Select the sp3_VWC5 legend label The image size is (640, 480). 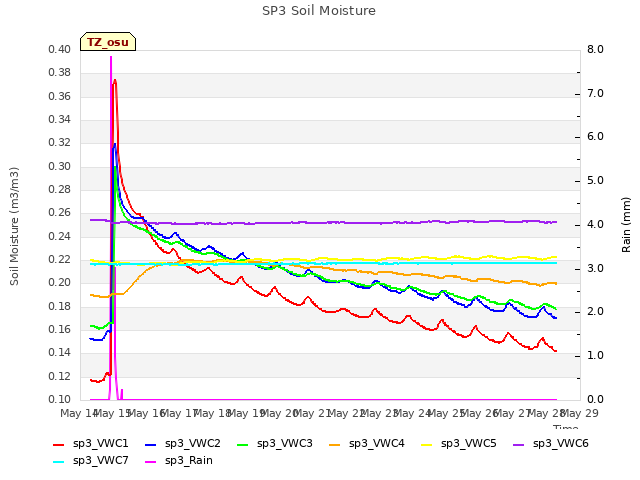(469, 443)
